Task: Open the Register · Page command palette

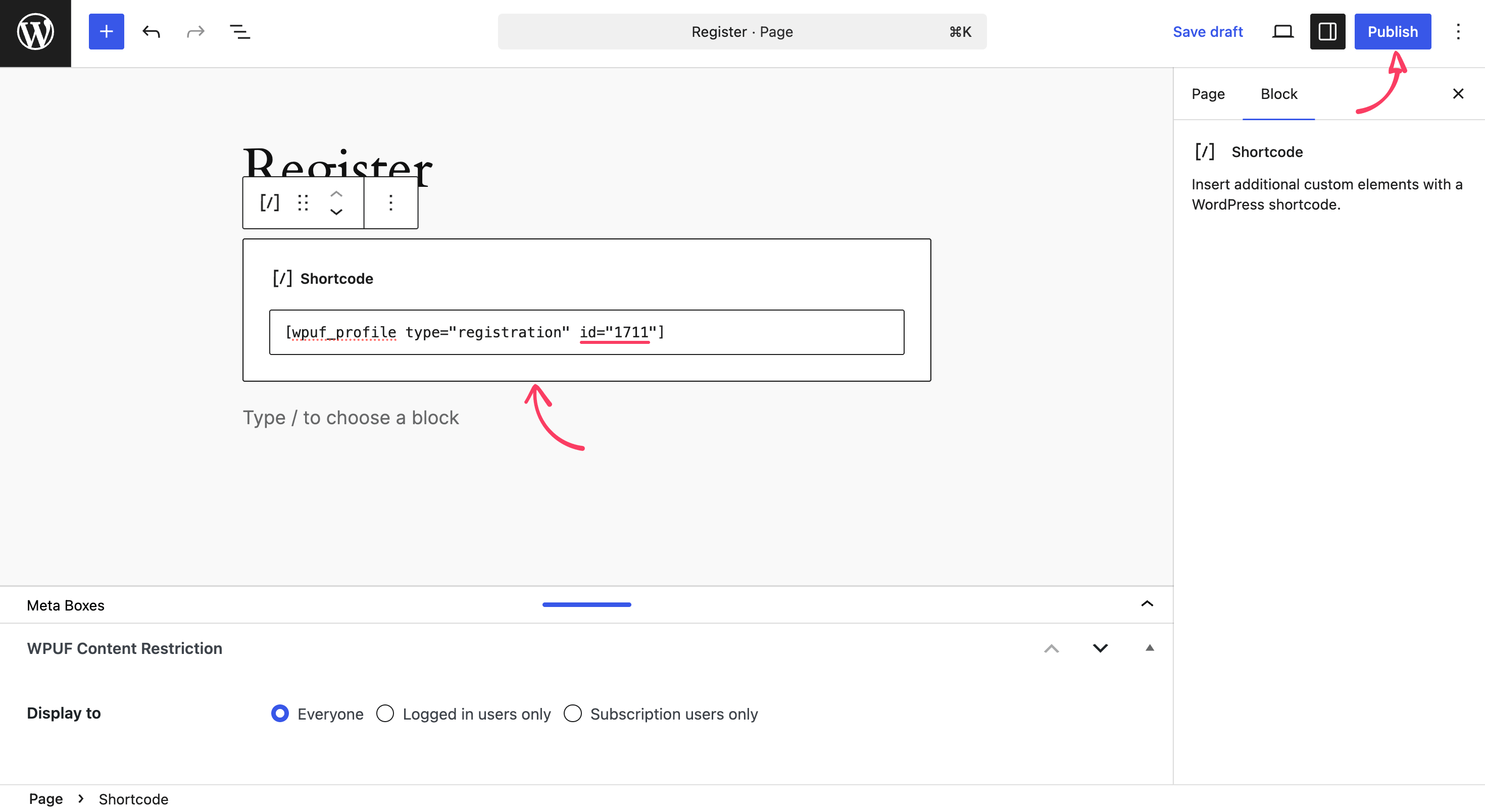Action: [x=742, y=32]
